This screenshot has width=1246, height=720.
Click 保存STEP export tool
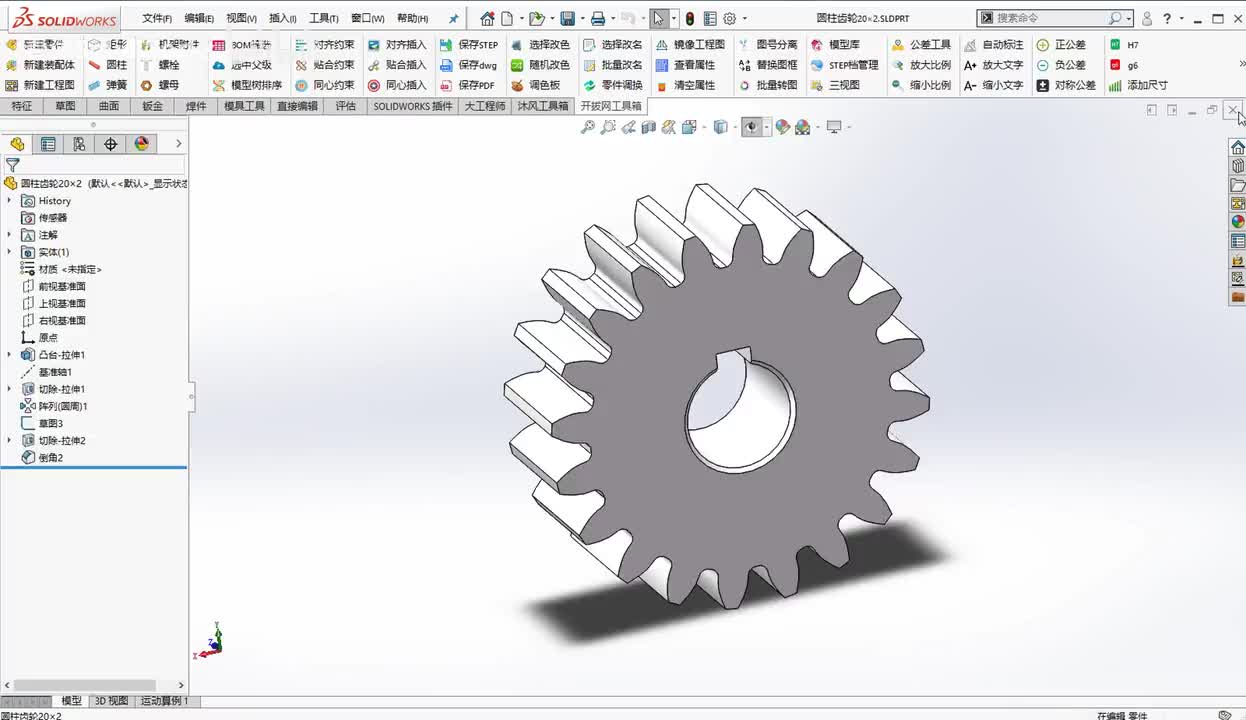coord(469,45)
